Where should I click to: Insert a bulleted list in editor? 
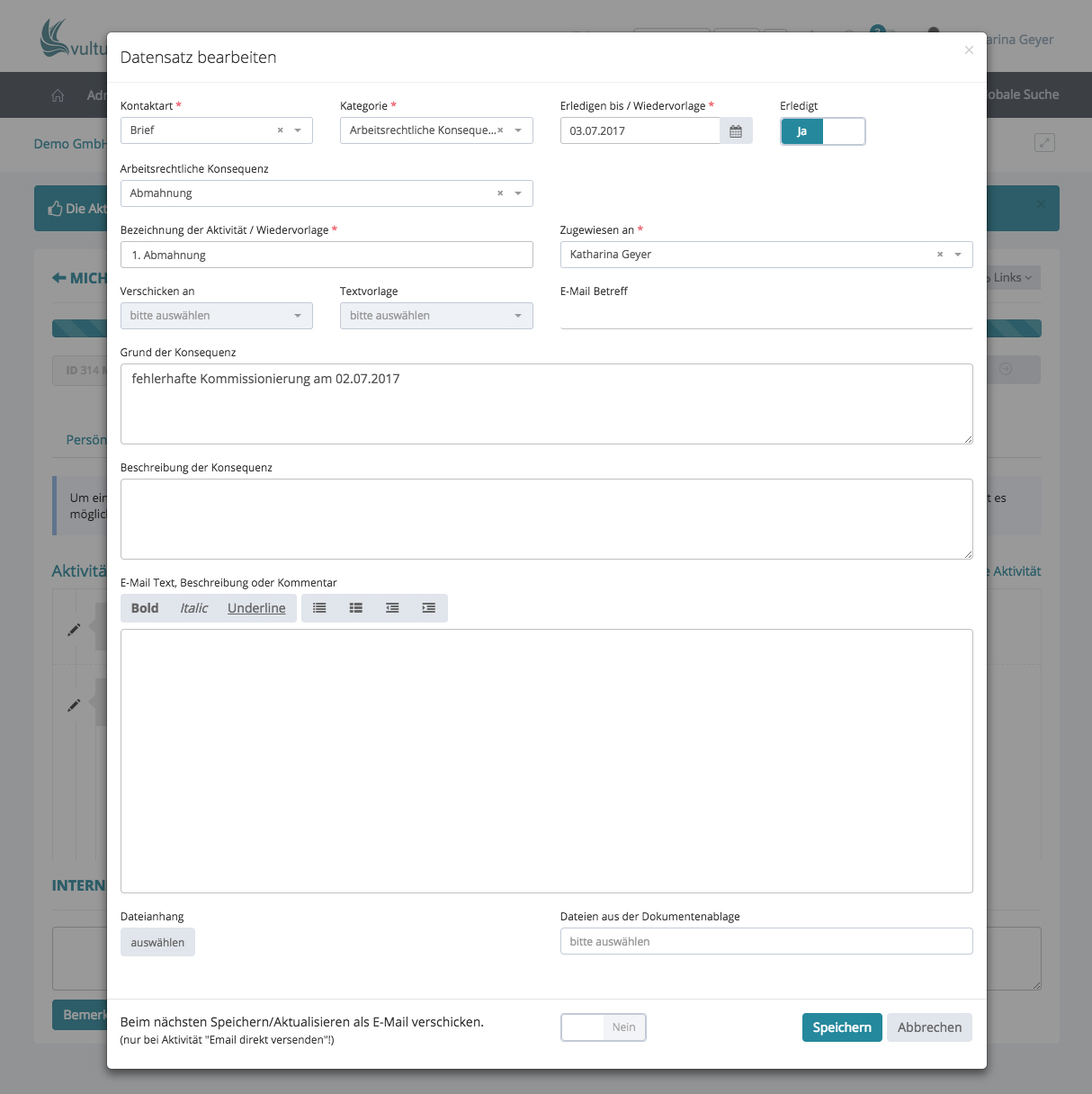(319, 608)
